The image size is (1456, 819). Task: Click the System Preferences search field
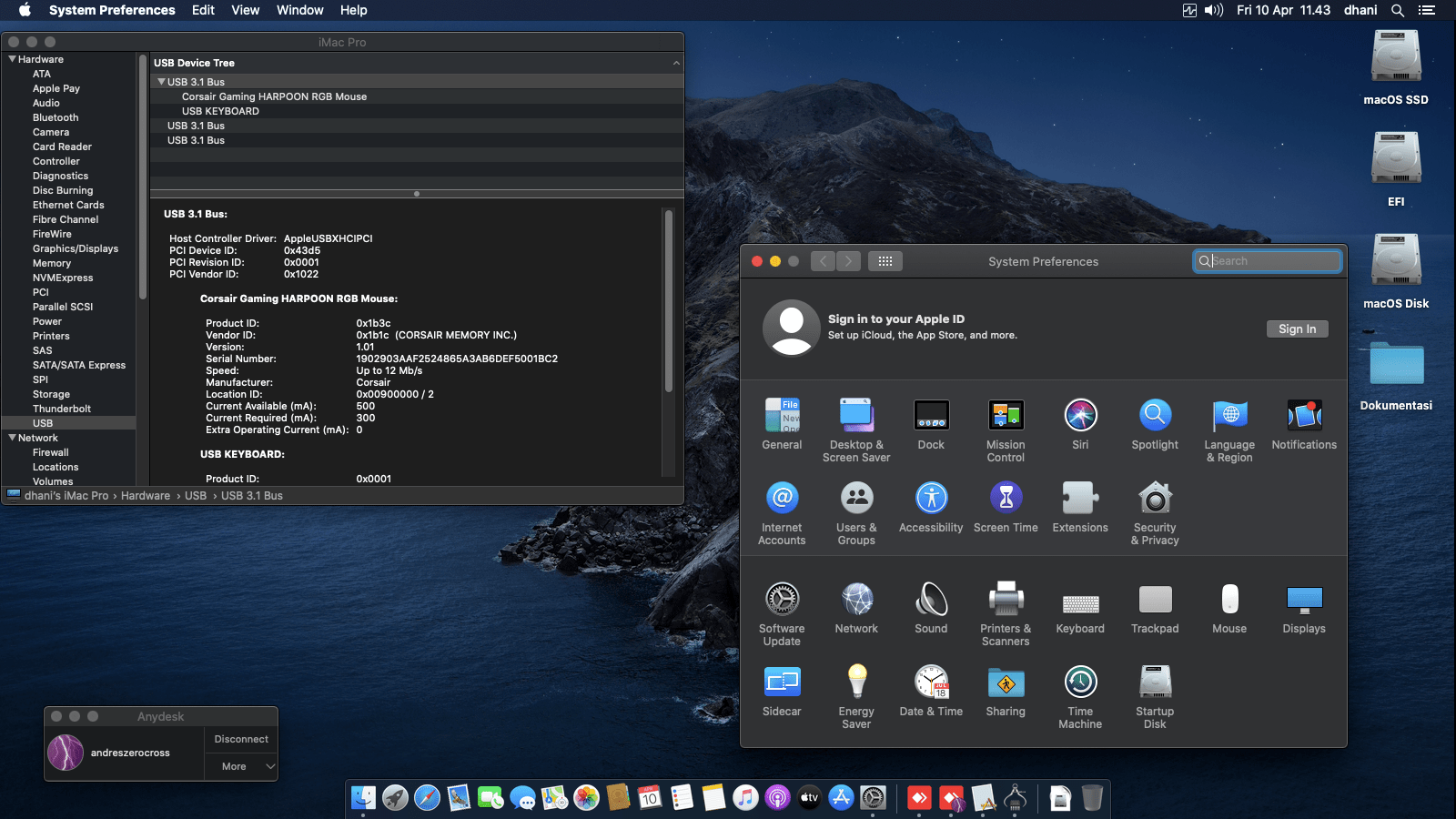[1268, 261]
